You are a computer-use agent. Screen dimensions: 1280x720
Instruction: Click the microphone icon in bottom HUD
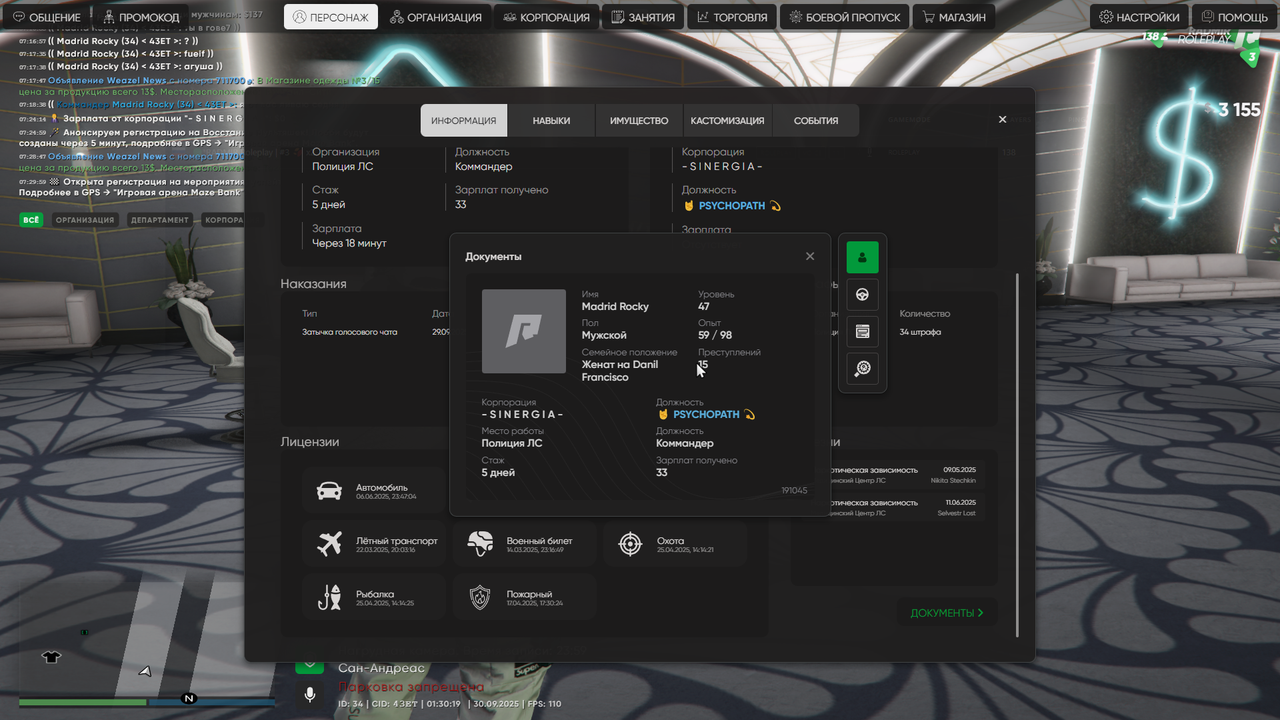coord(310,694)
